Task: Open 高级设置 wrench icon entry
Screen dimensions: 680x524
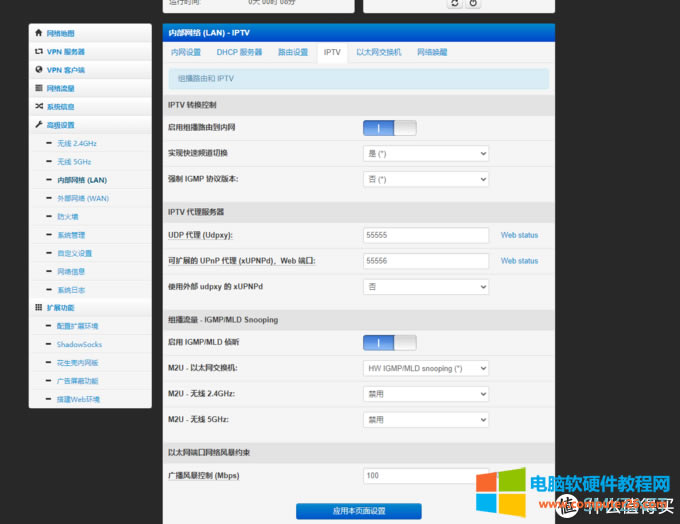Action: click(x=60, y=125)
